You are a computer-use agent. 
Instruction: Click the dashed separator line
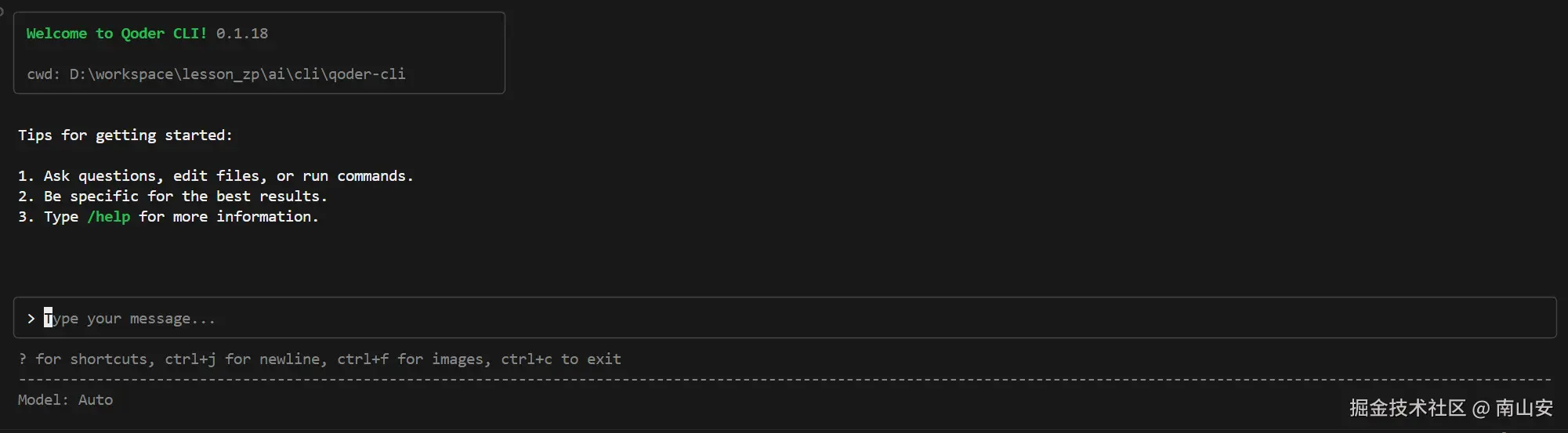[x=784, y=380]
